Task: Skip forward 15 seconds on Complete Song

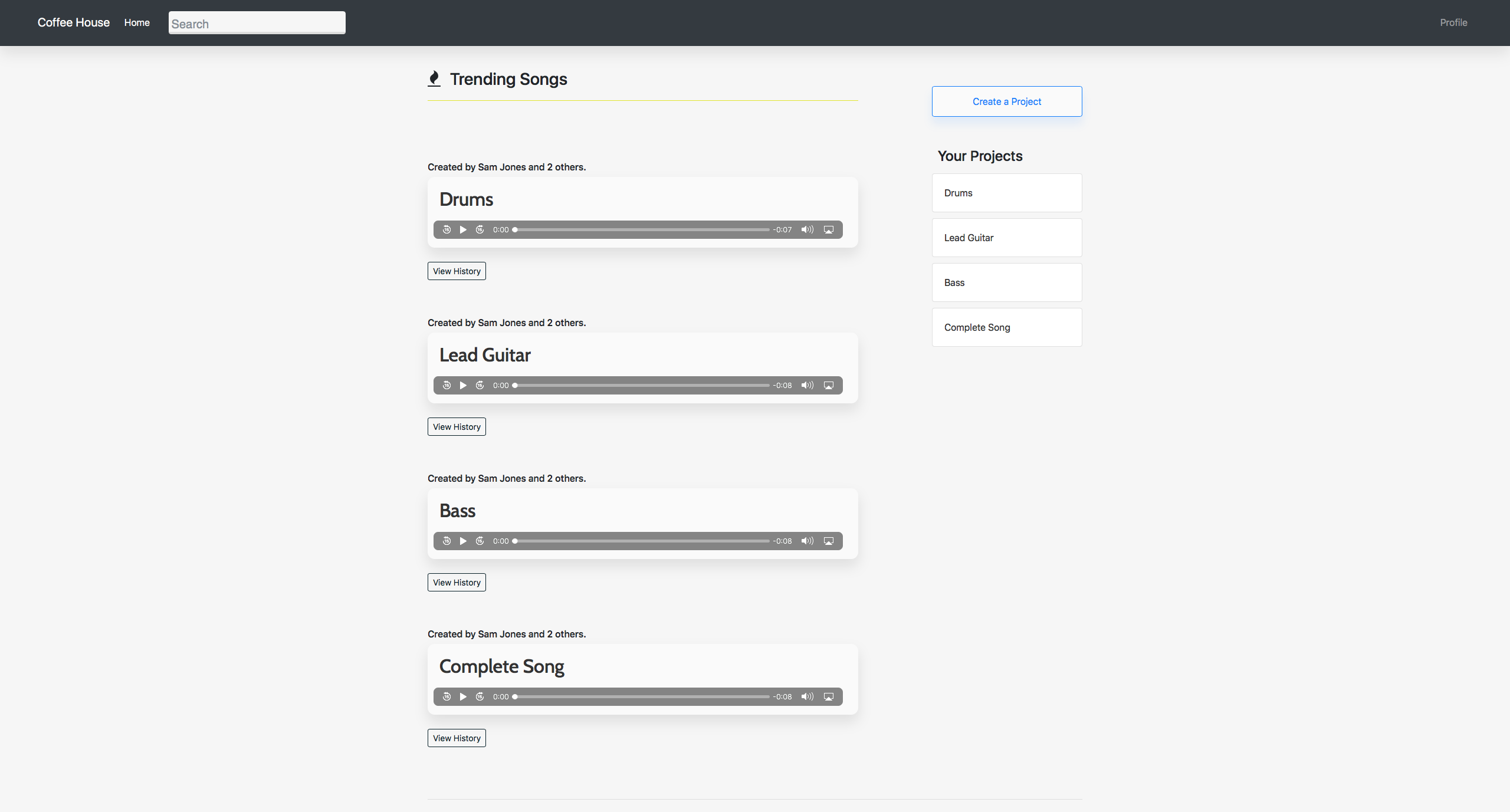Action: pos(480,696)
